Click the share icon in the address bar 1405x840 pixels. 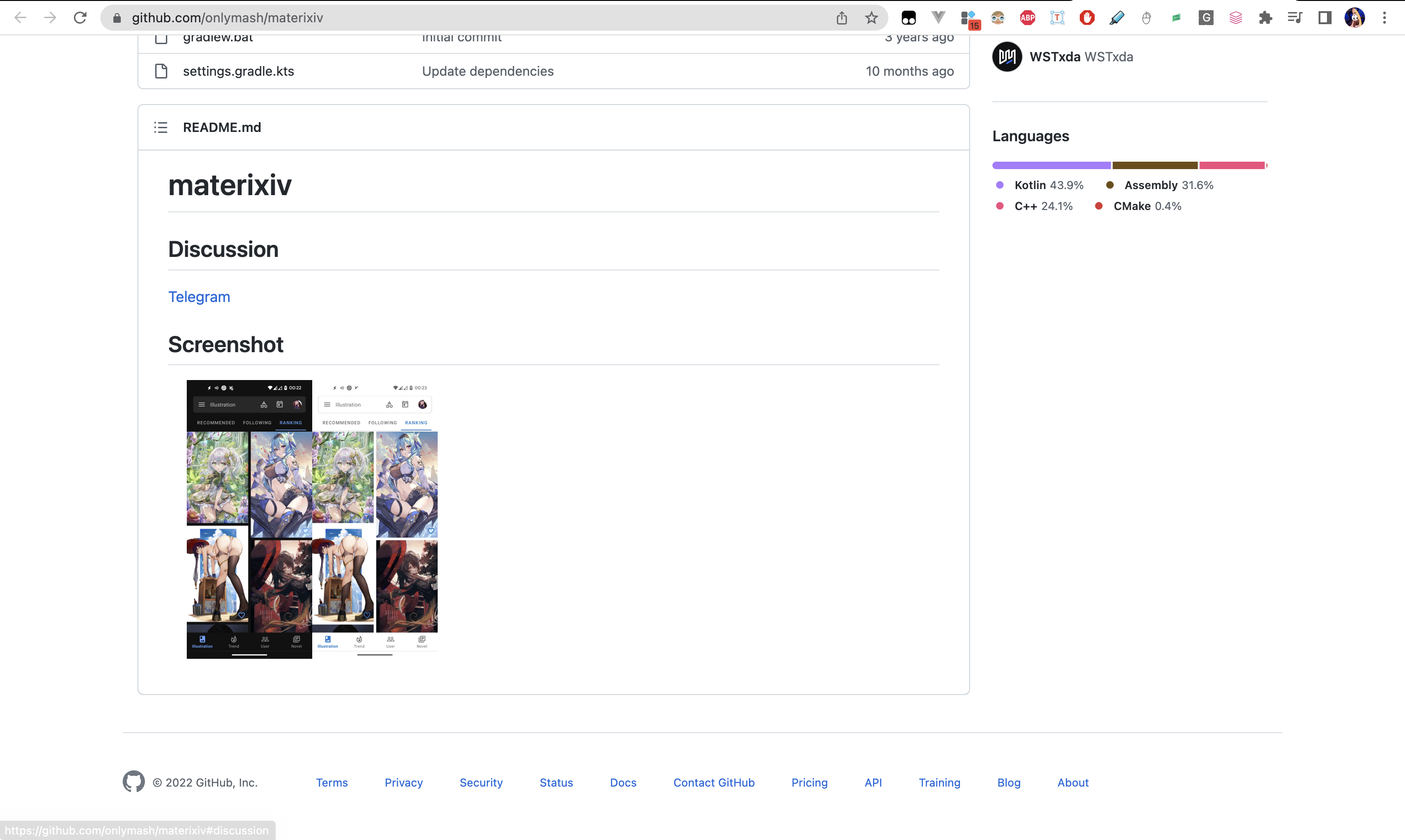pyautogui.click(x=842, y=18)
